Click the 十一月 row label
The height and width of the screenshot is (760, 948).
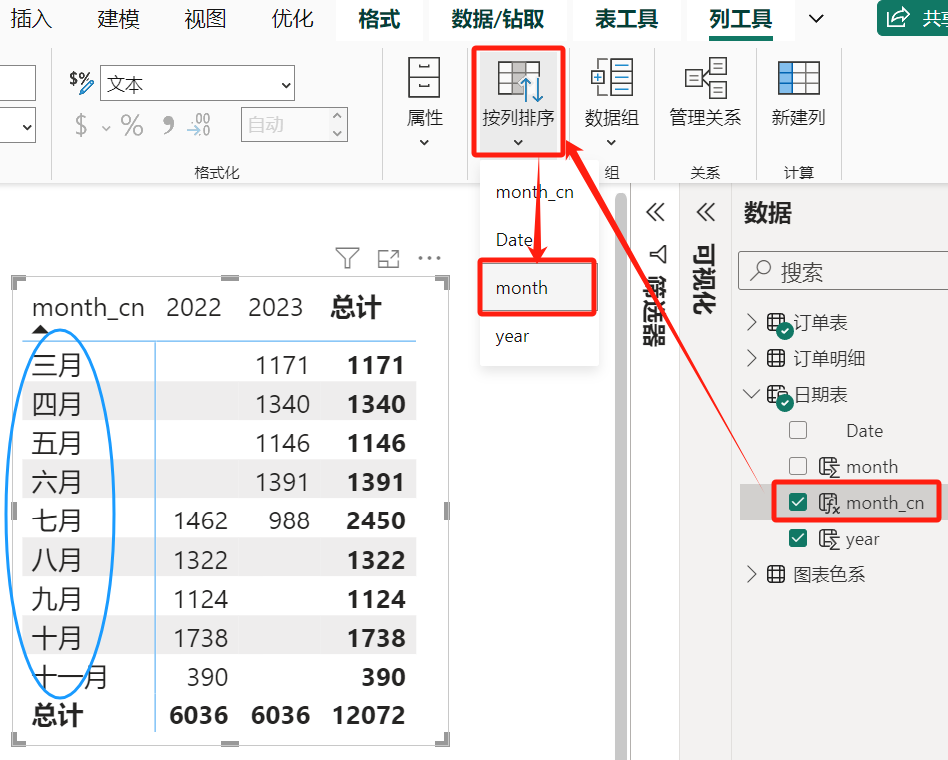point(70,677)
